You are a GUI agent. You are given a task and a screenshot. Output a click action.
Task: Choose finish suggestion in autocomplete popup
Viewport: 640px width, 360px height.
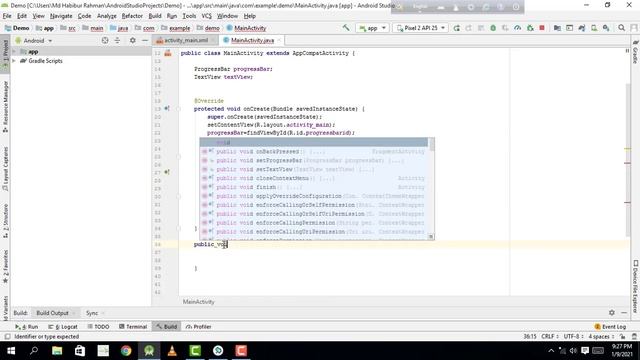[x=313, y=187]
